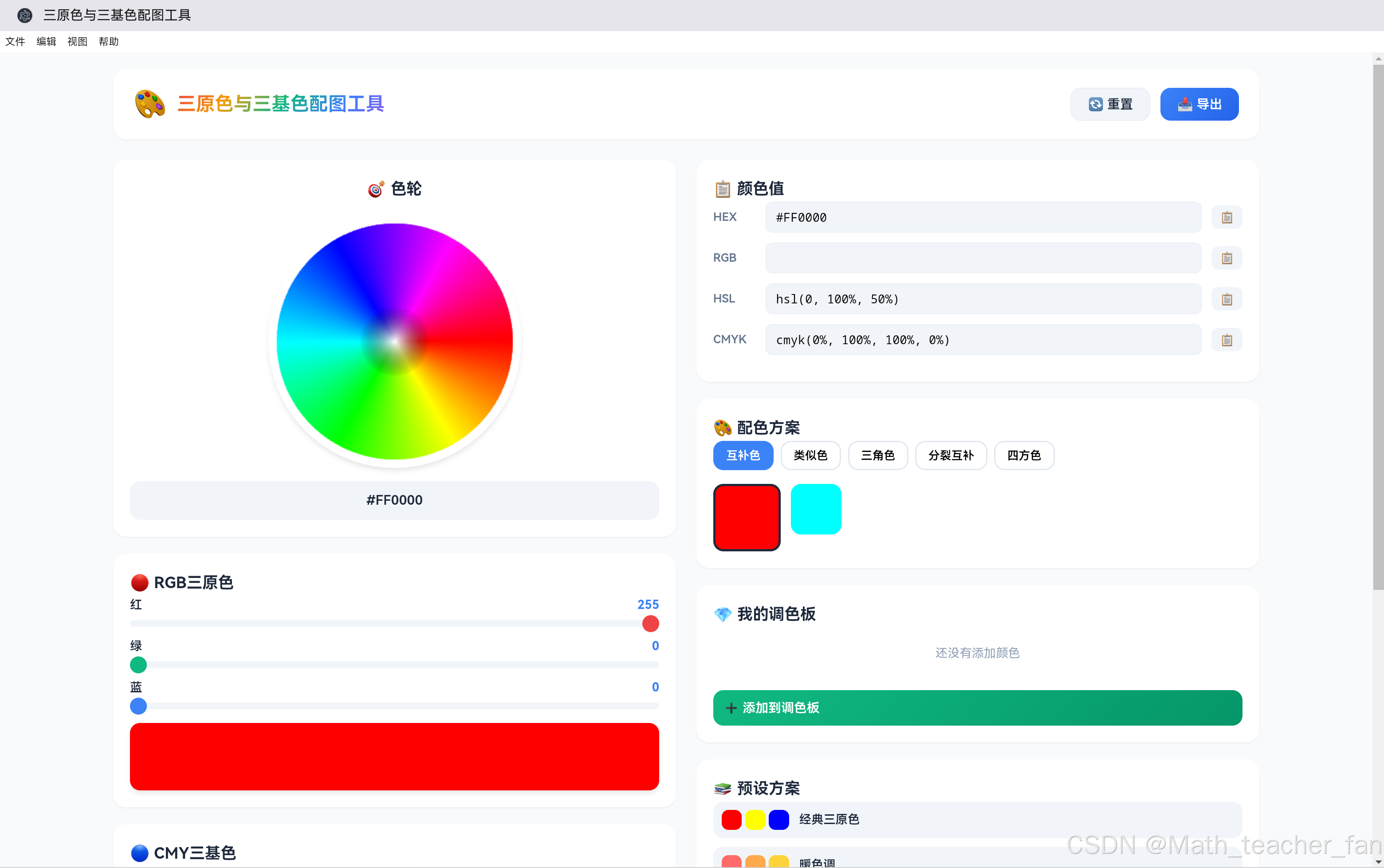Click the blue ball icon beside CMY三基色
The width and height of the screenshot is (1384, 868).
click(x=139, y=853)
